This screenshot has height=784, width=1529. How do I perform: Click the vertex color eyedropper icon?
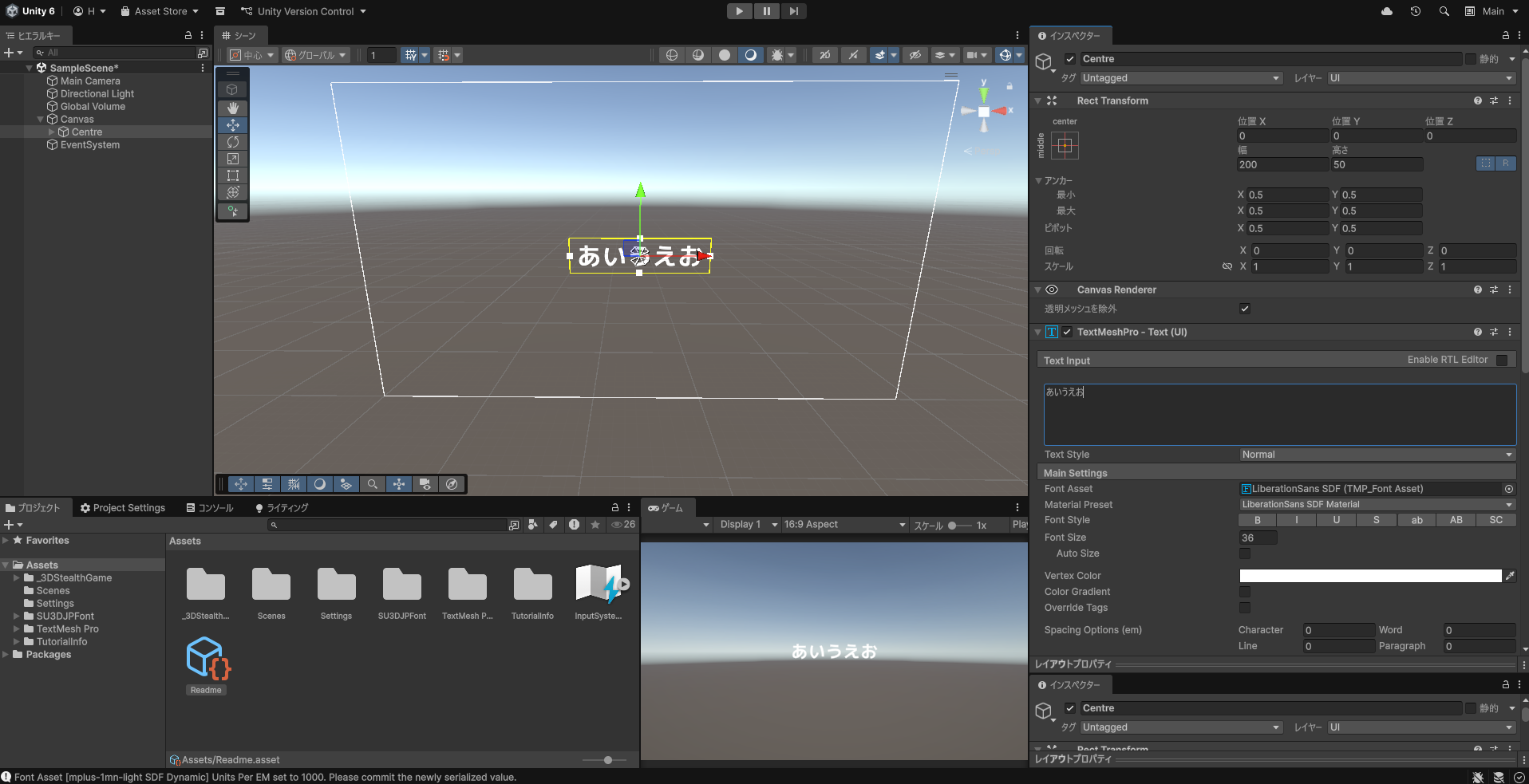click(x=1510, y=576)
